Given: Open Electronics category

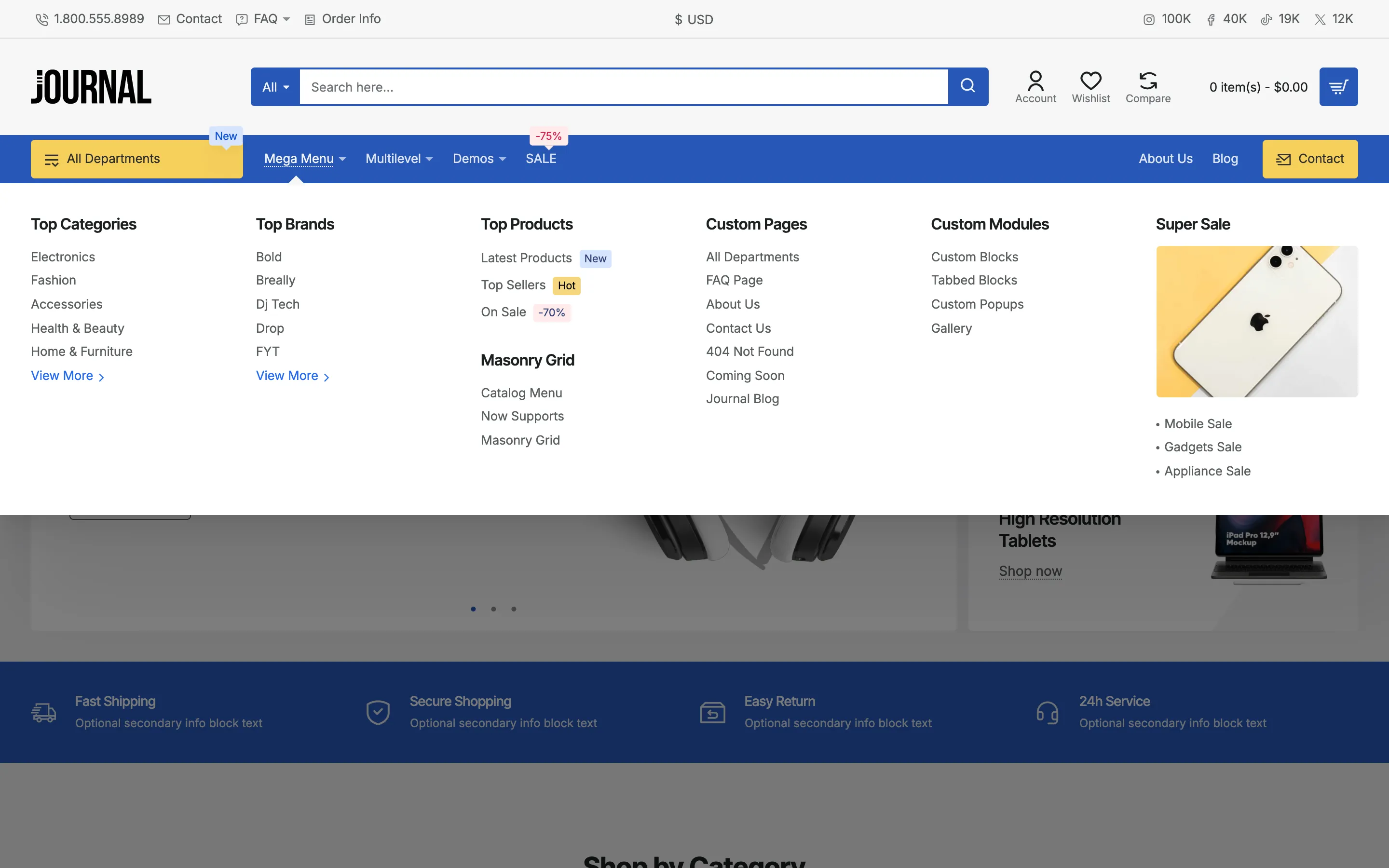Looking at the screenshot, I should coord(63,257).
